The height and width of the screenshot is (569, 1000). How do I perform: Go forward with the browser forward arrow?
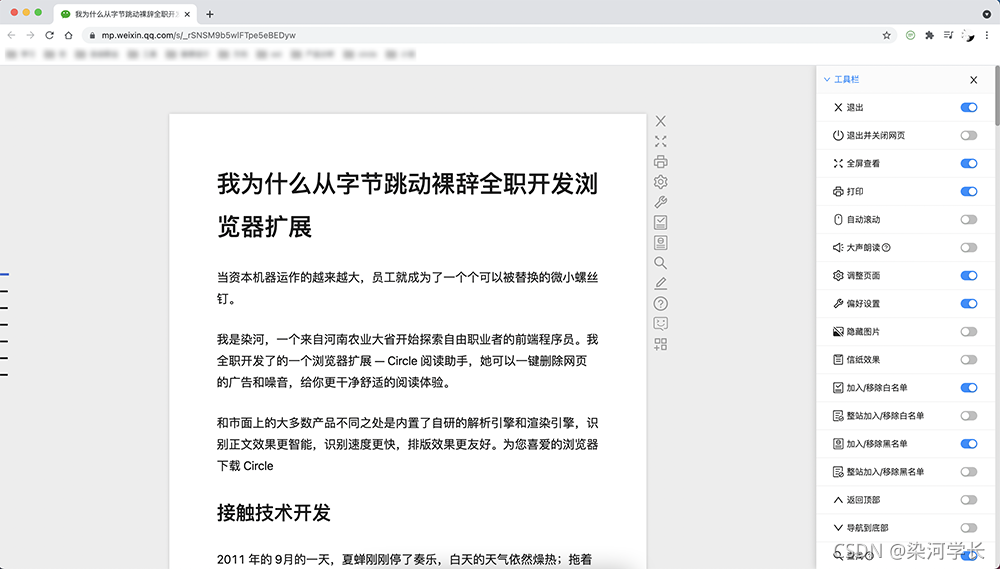pos(30,35)
